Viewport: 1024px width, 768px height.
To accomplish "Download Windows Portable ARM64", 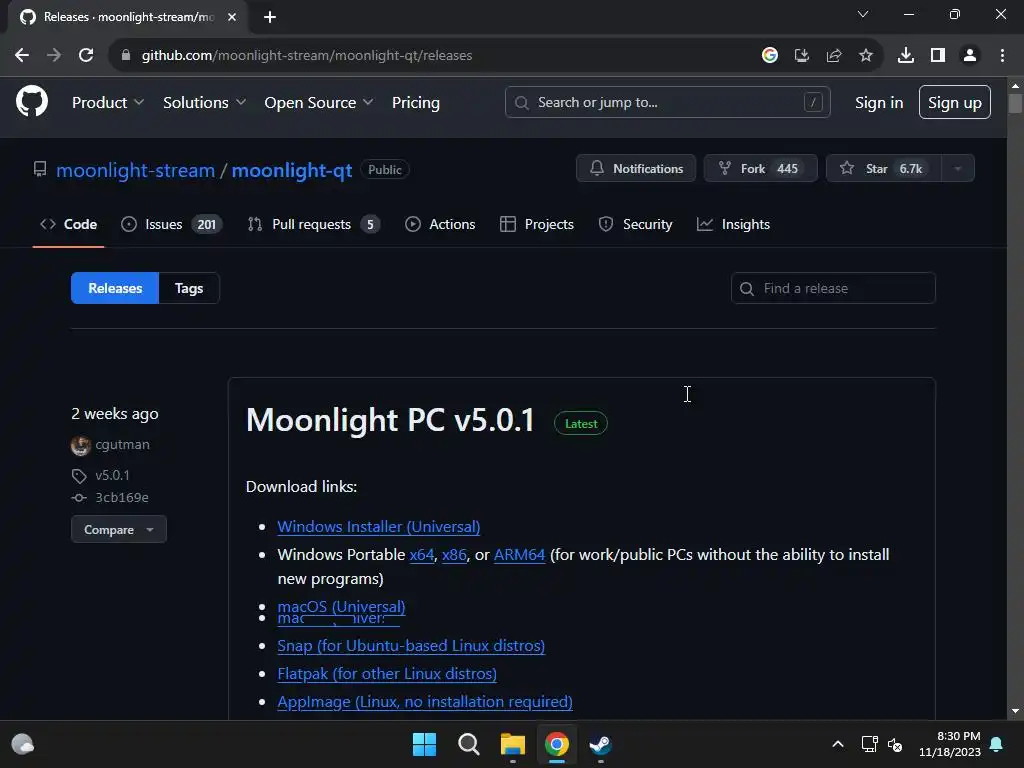I will point(519,554).
